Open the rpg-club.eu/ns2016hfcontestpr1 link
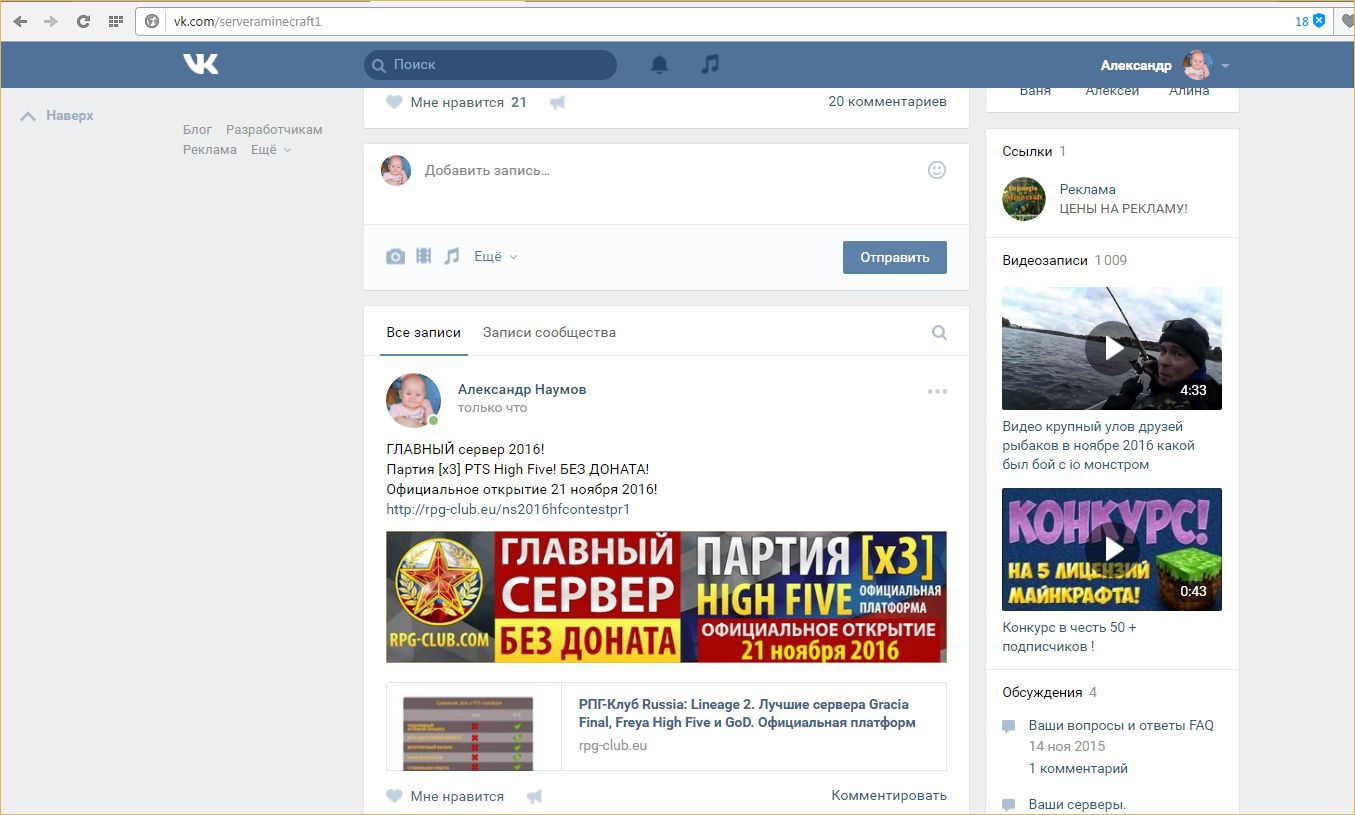 [508, 509]
